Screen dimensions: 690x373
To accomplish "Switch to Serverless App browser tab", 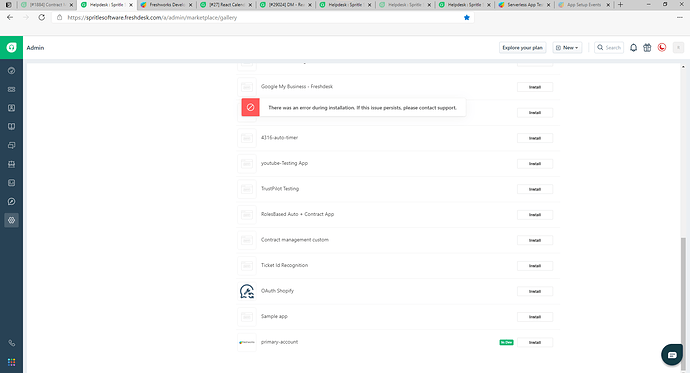I will [x=525, y=5].
